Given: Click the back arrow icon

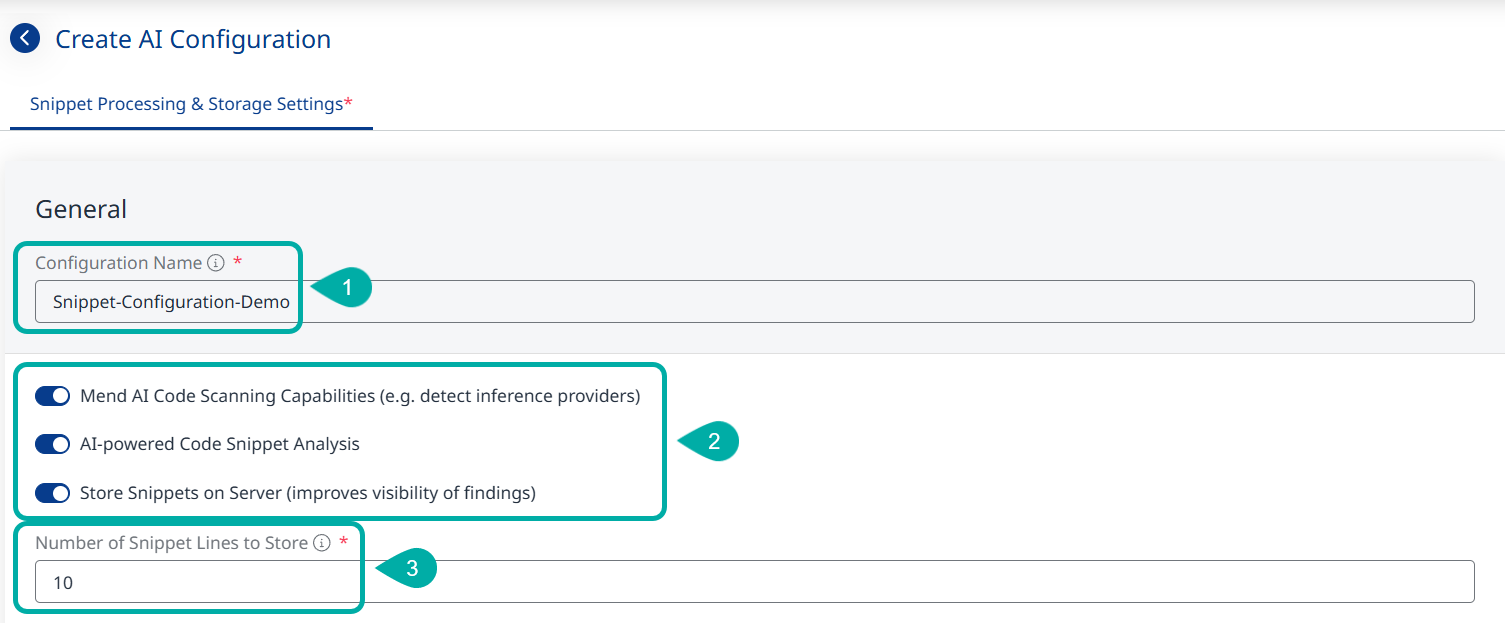Looking at the screenshot, I should point(25,39).
